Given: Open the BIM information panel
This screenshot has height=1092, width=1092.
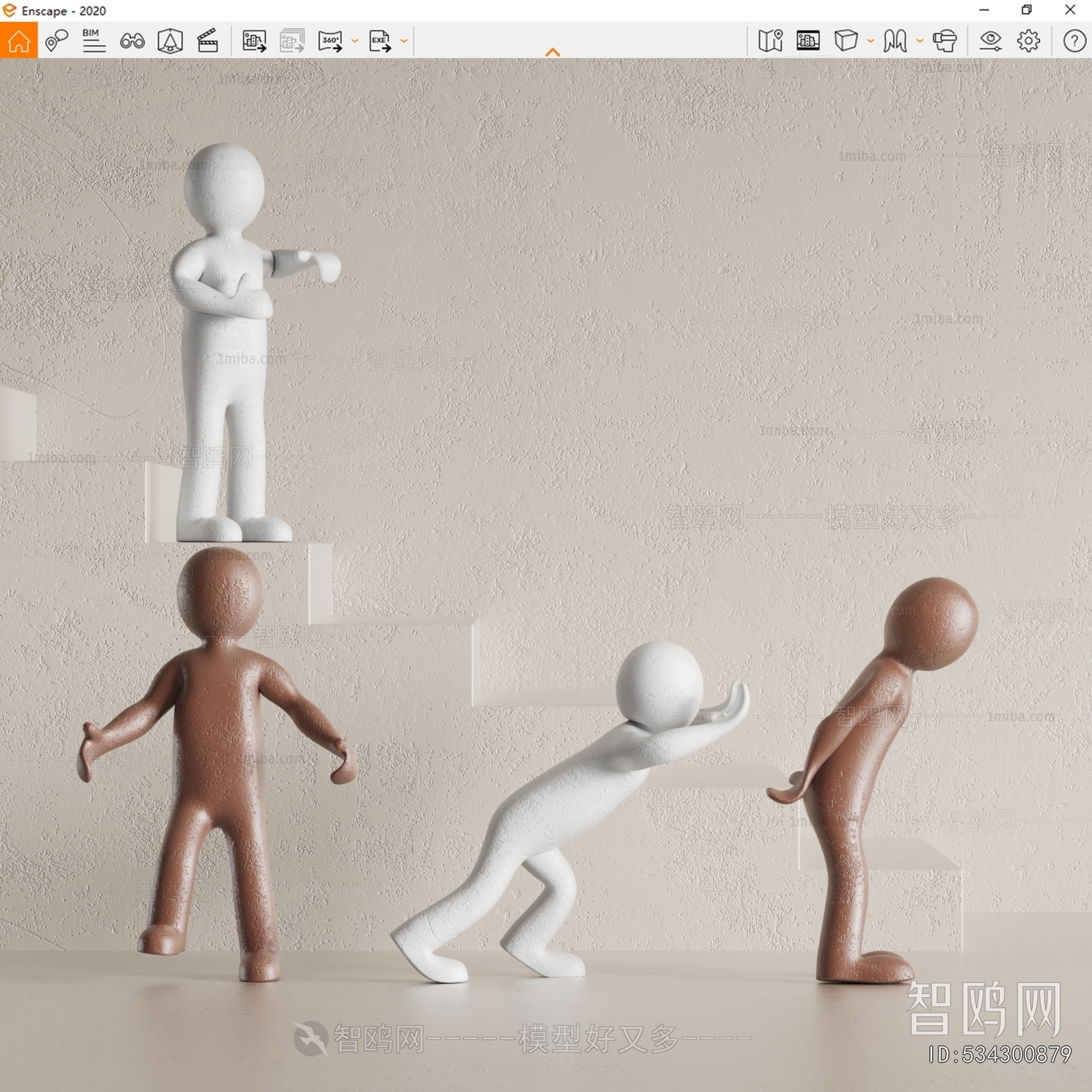Looking at the screenshot, I should pos(94,40).
